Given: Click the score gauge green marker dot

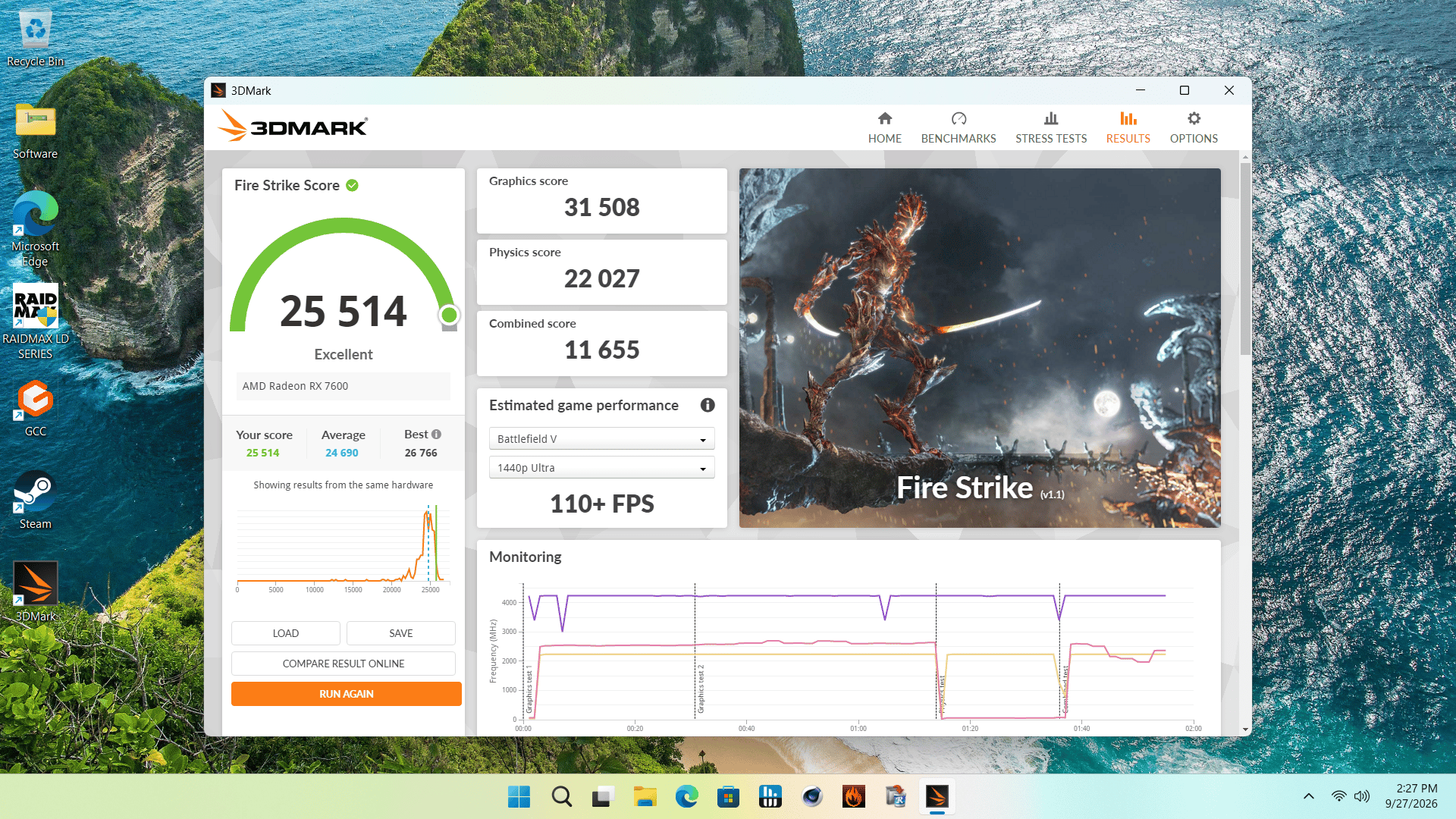Looking at the screenshot, I should [449, 314].
